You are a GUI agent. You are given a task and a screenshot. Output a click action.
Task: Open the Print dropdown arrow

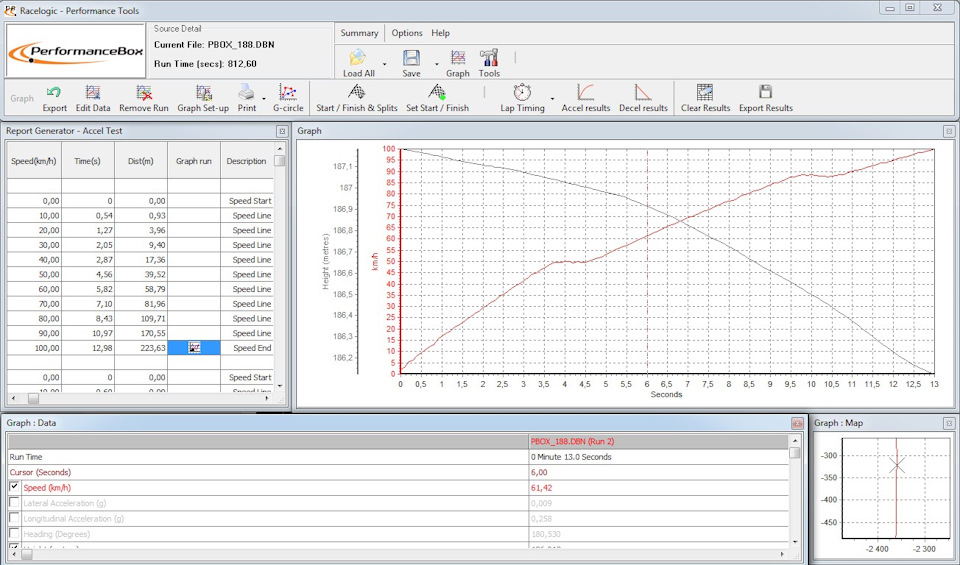click(265, 98)
